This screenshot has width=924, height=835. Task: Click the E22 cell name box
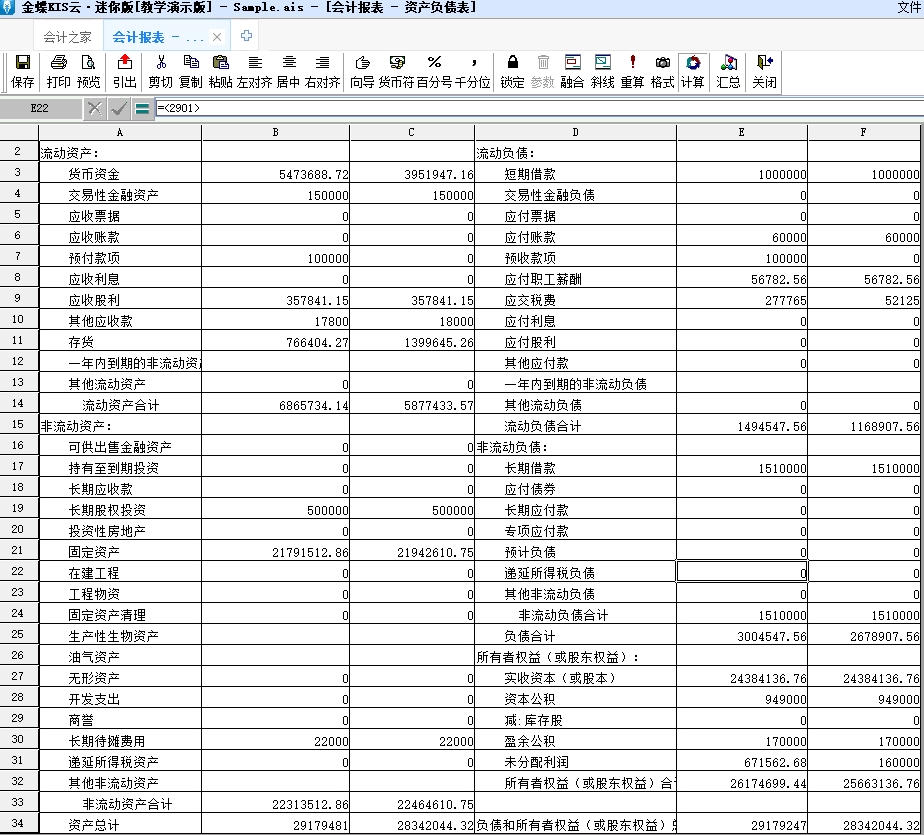click(40, 108)
